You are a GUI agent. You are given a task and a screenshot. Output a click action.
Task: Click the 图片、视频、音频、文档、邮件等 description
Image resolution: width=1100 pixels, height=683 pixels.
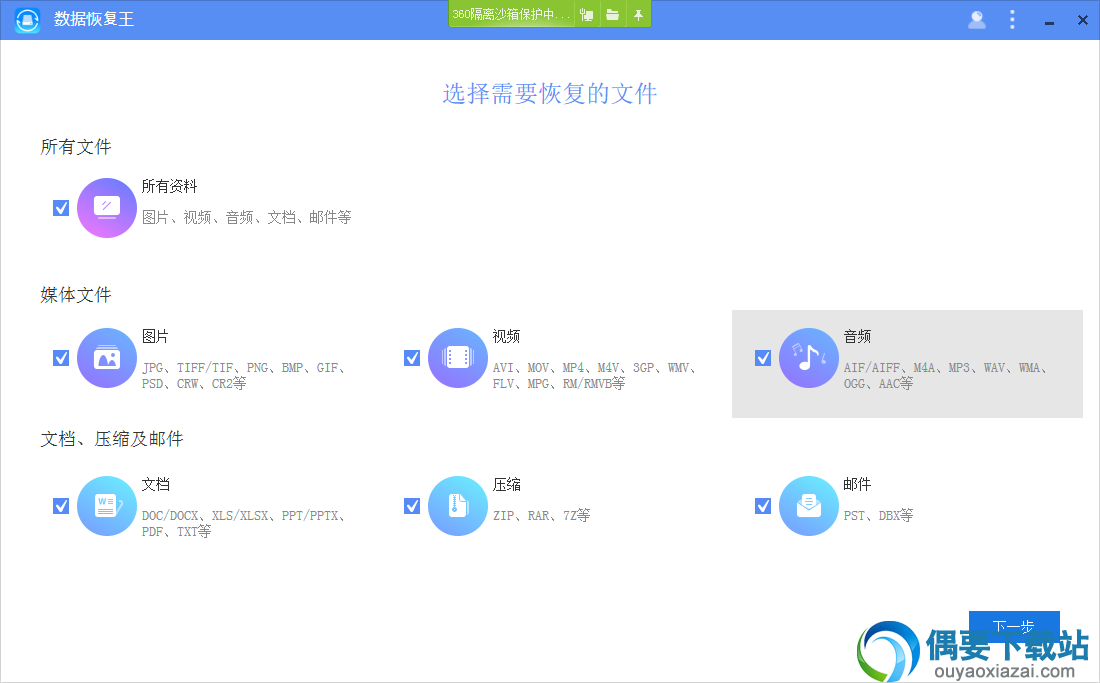246,217
